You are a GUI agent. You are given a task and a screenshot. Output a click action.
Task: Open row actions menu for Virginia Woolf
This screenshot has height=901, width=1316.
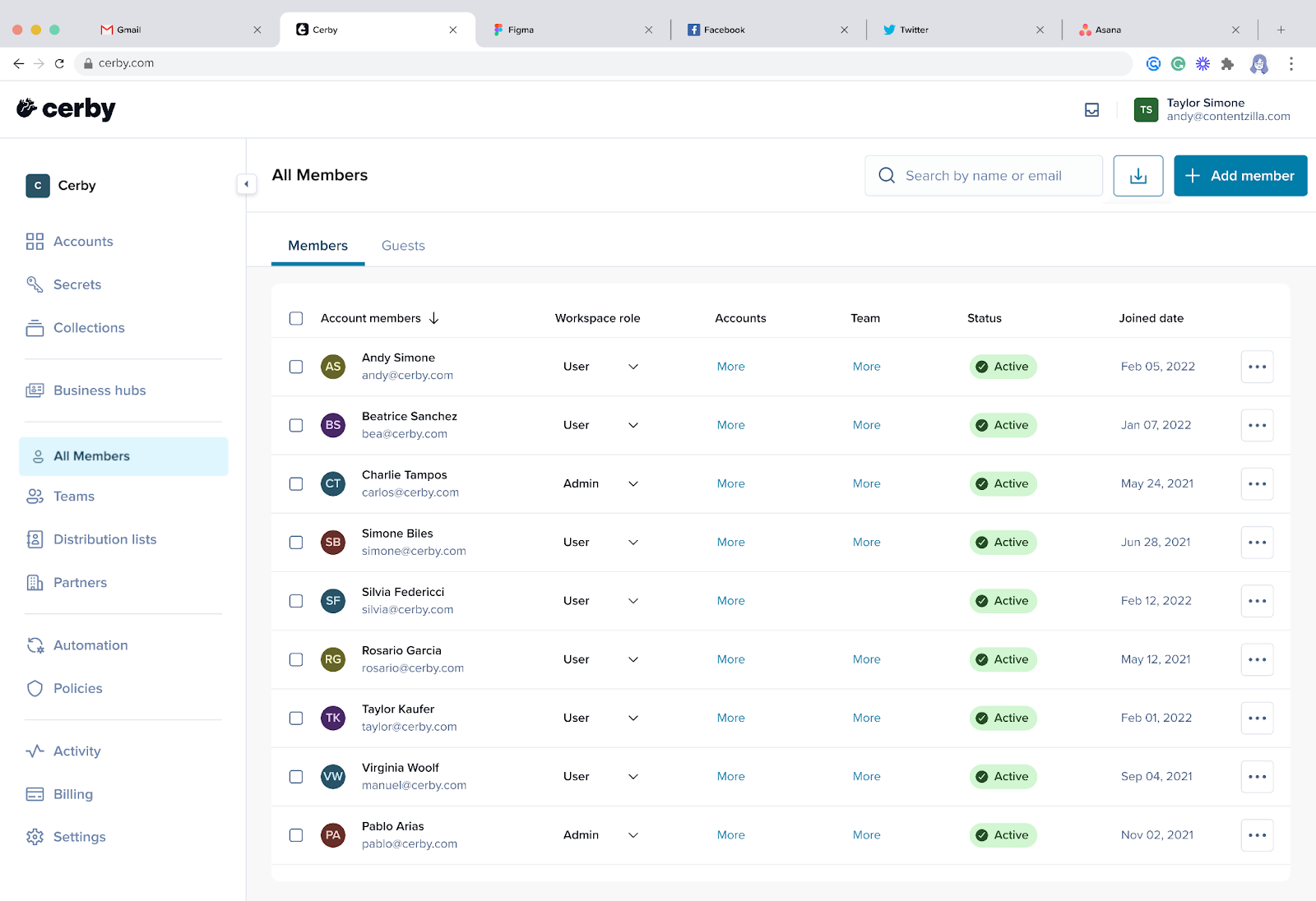pyautogui.click(x=1257, y=777)
